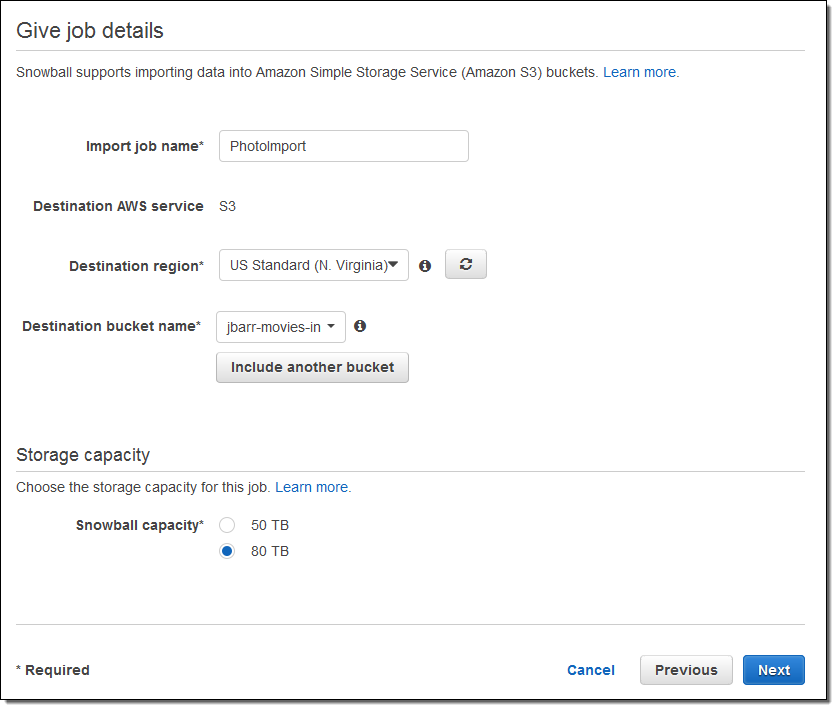Click the S3 destination service value
The width and height of the screenshot is (837, 710).
pyautogui.click(x=228, y=206)
